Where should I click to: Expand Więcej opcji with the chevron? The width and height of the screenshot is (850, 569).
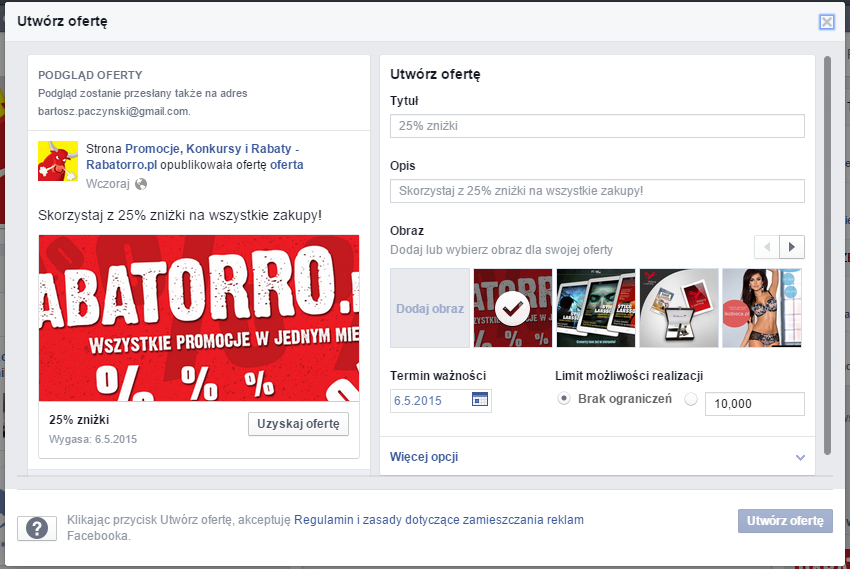pos(800,457)
